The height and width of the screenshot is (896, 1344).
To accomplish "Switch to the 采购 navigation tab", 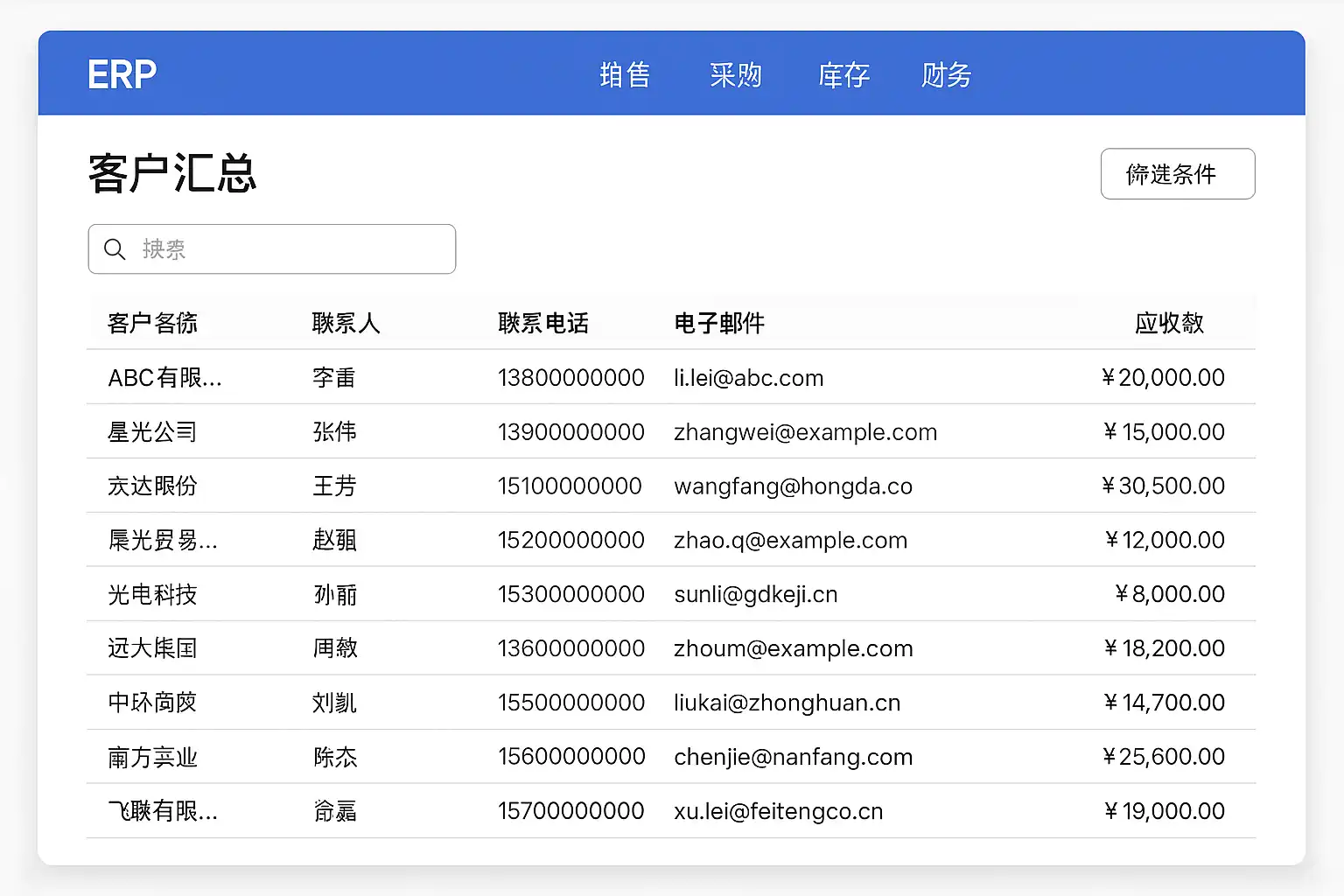I will 736,75.
